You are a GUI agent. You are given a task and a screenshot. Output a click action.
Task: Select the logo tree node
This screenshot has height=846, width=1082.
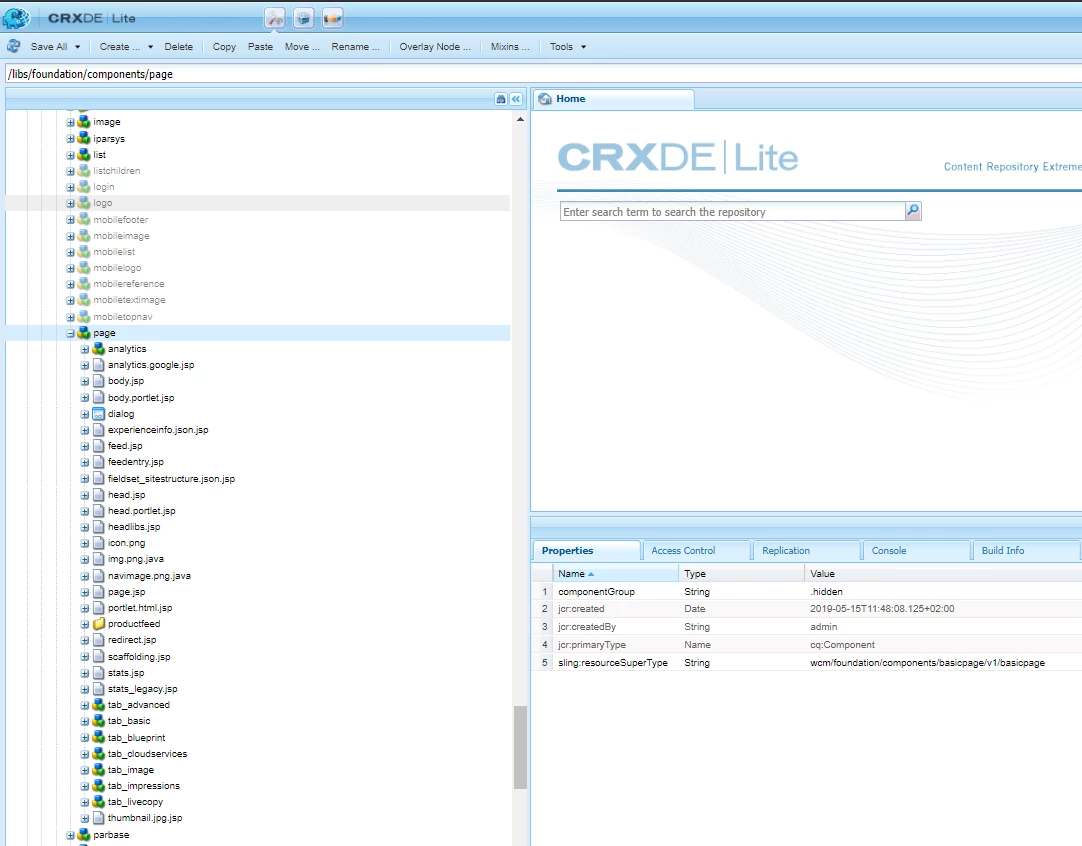pos(103,203)
